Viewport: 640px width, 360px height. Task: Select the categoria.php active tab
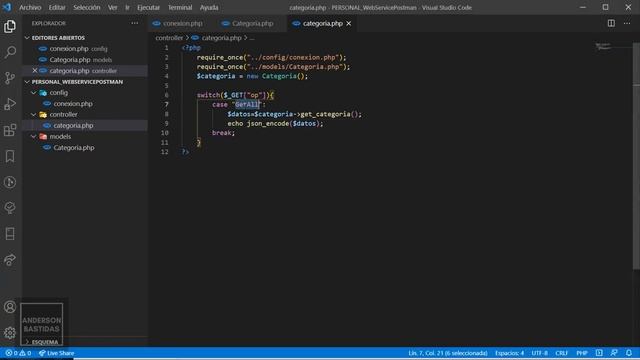[322, 24]
